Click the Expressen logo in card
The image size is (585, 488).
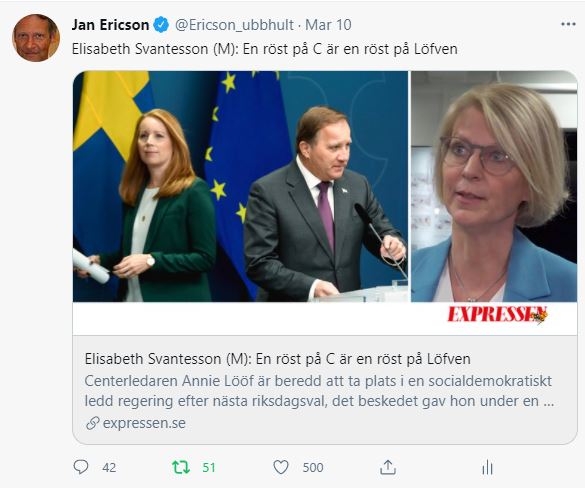click(498, 315)
